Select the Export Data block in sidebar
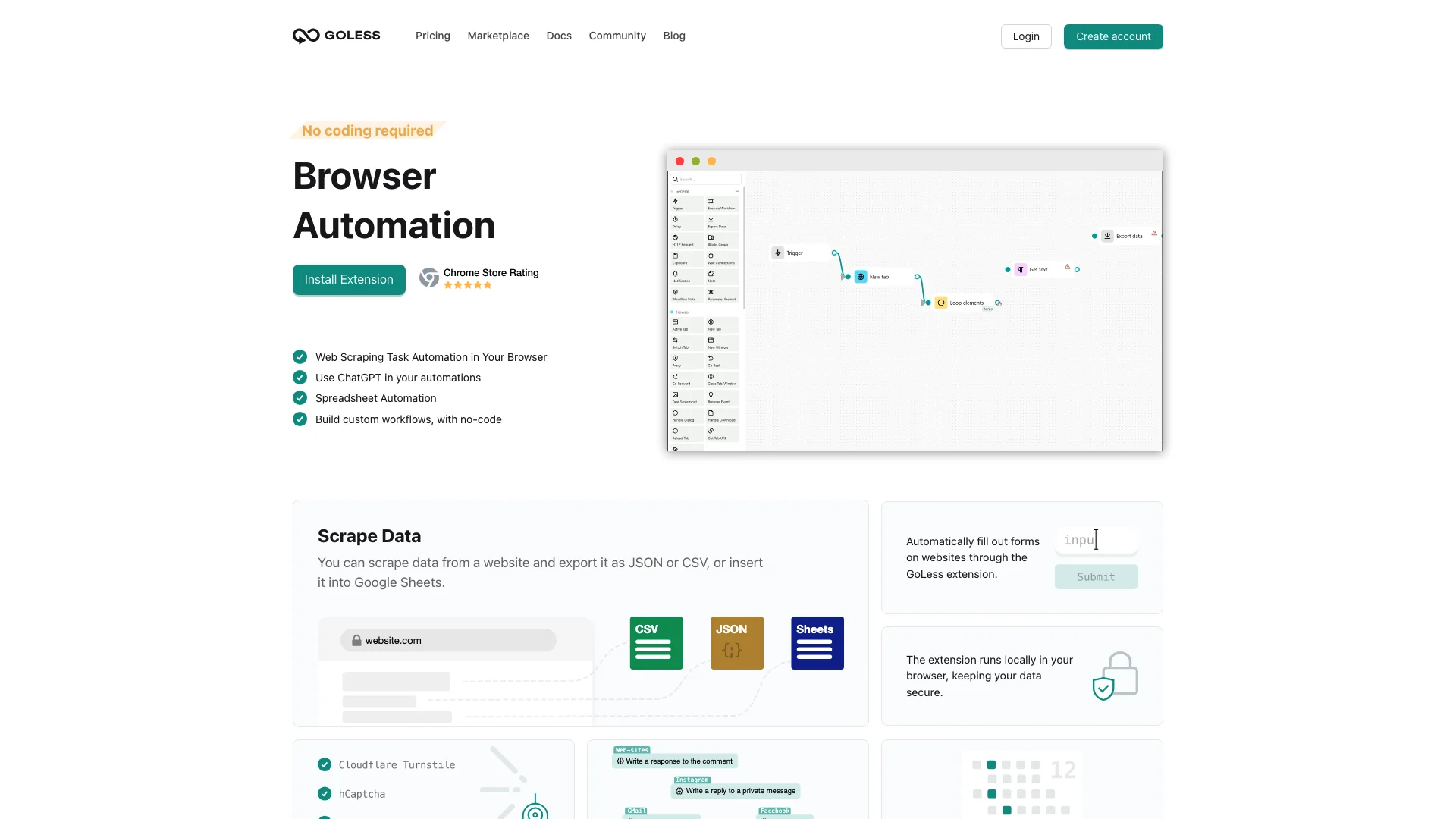Viewport: 1456px width, 819px height. 723,222
